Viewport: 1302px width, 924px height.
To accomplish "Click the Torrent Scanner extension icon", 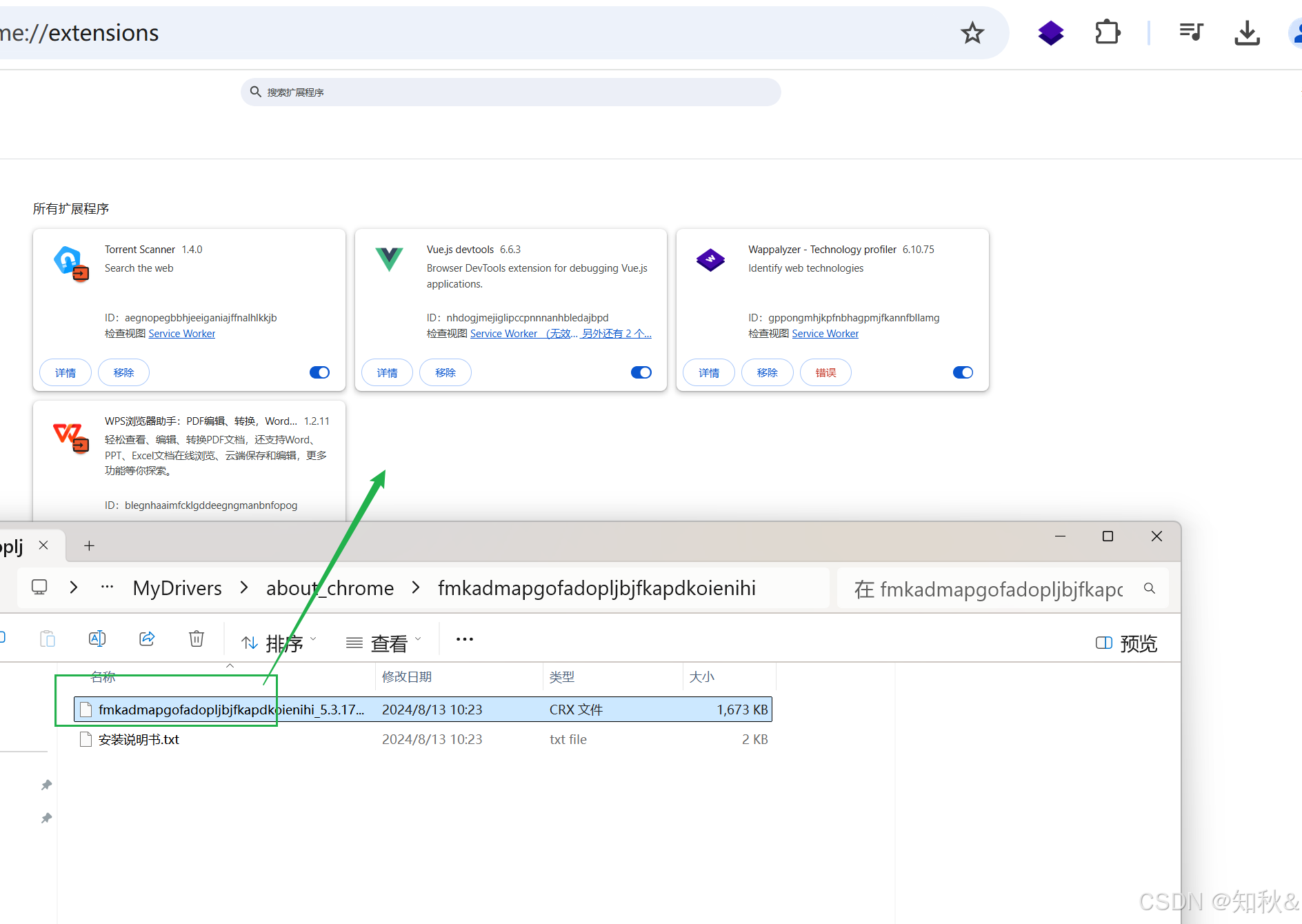I will 71,263.
